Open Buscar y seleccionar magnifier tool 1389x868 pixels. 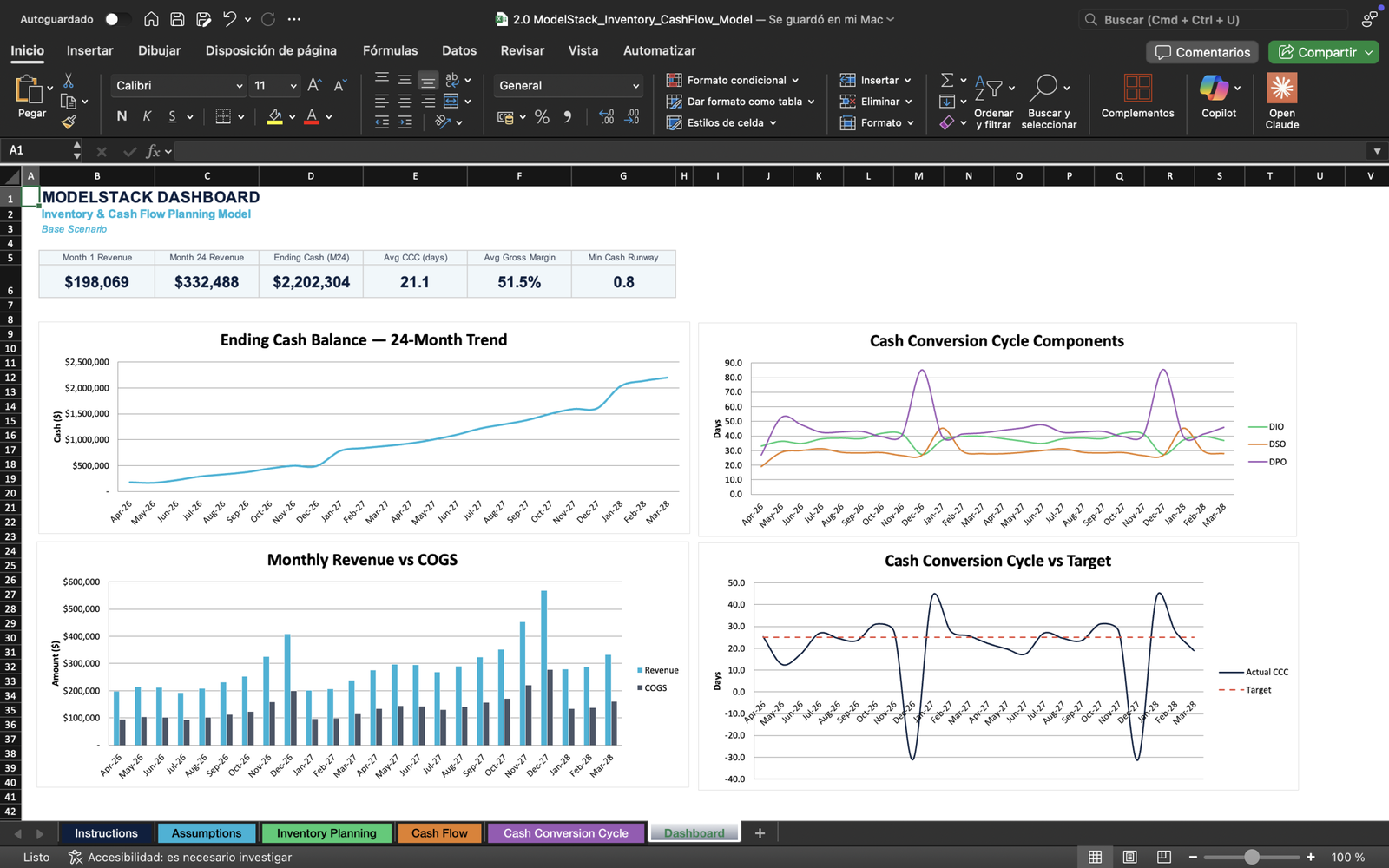coord(1043,87)
